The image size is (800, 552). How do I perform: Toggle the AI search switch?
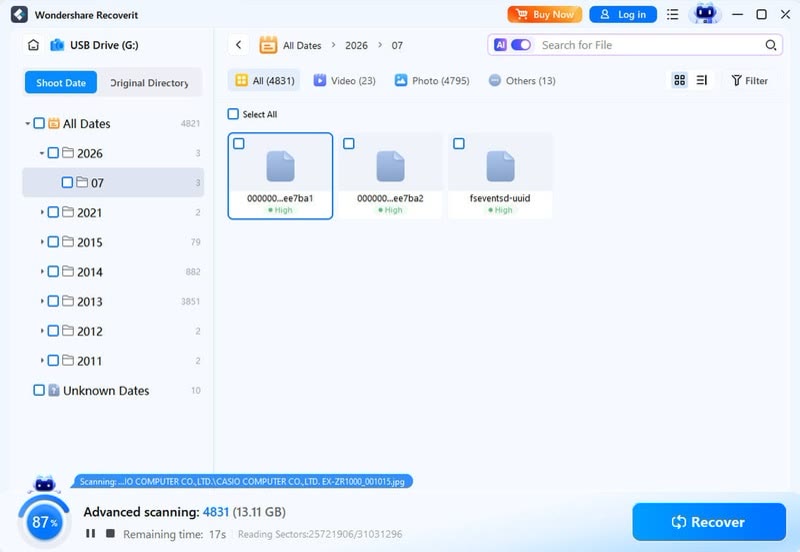[521, 45]
